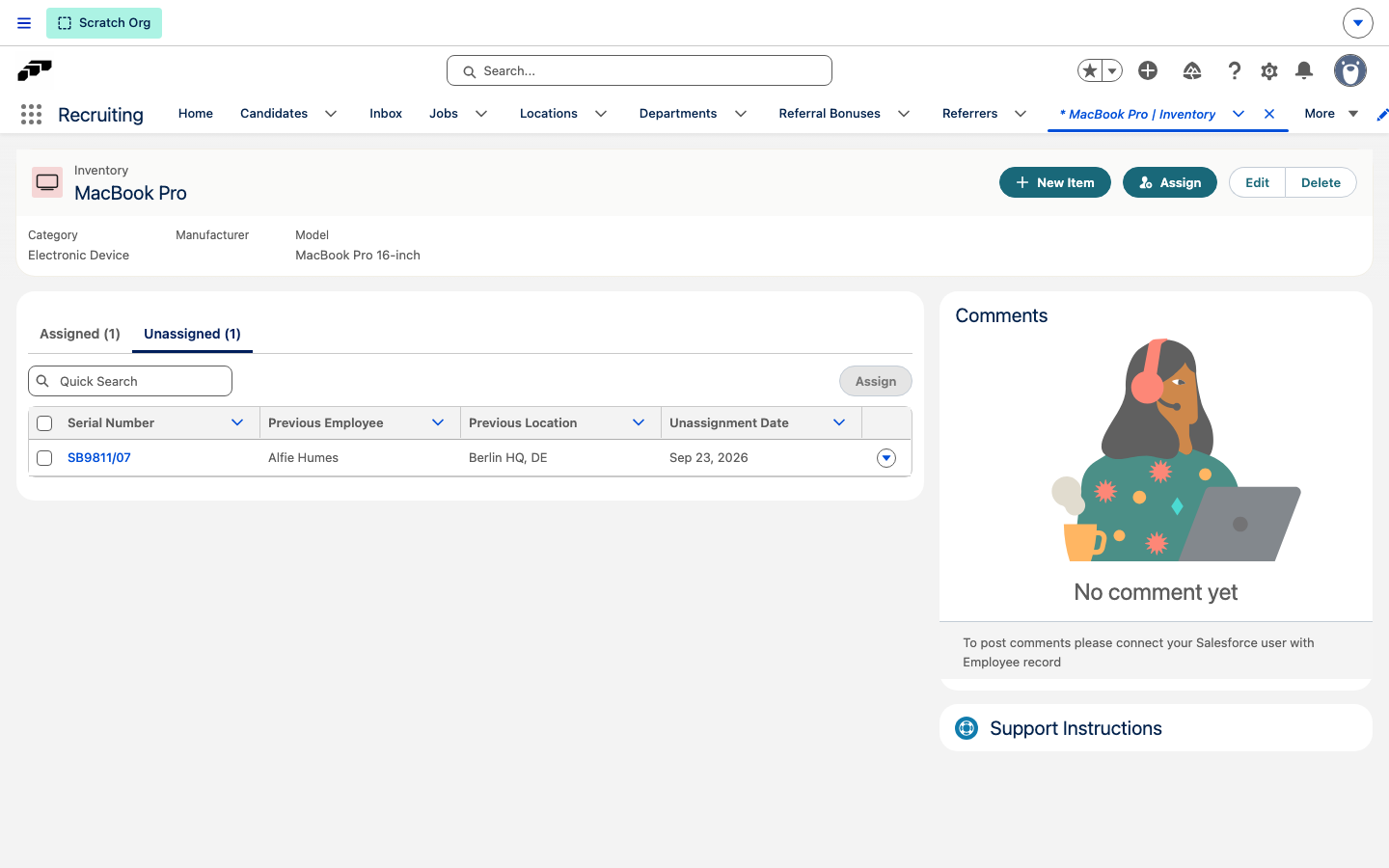Open the Inbox tab
1389x868 pixels.
click(386, 114)
